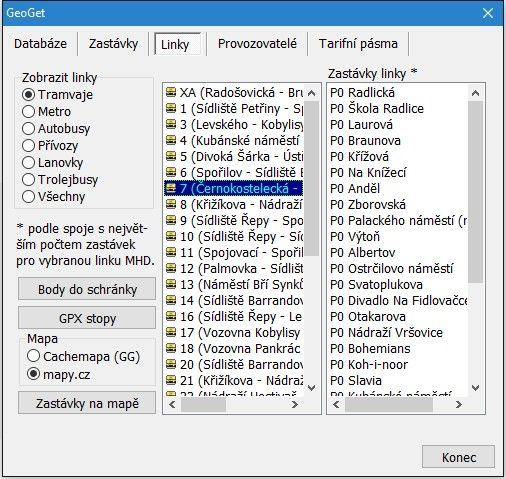Click the tram icon beside line 12
The width and height of the screenshot is (506, 479).
point(171,268)
